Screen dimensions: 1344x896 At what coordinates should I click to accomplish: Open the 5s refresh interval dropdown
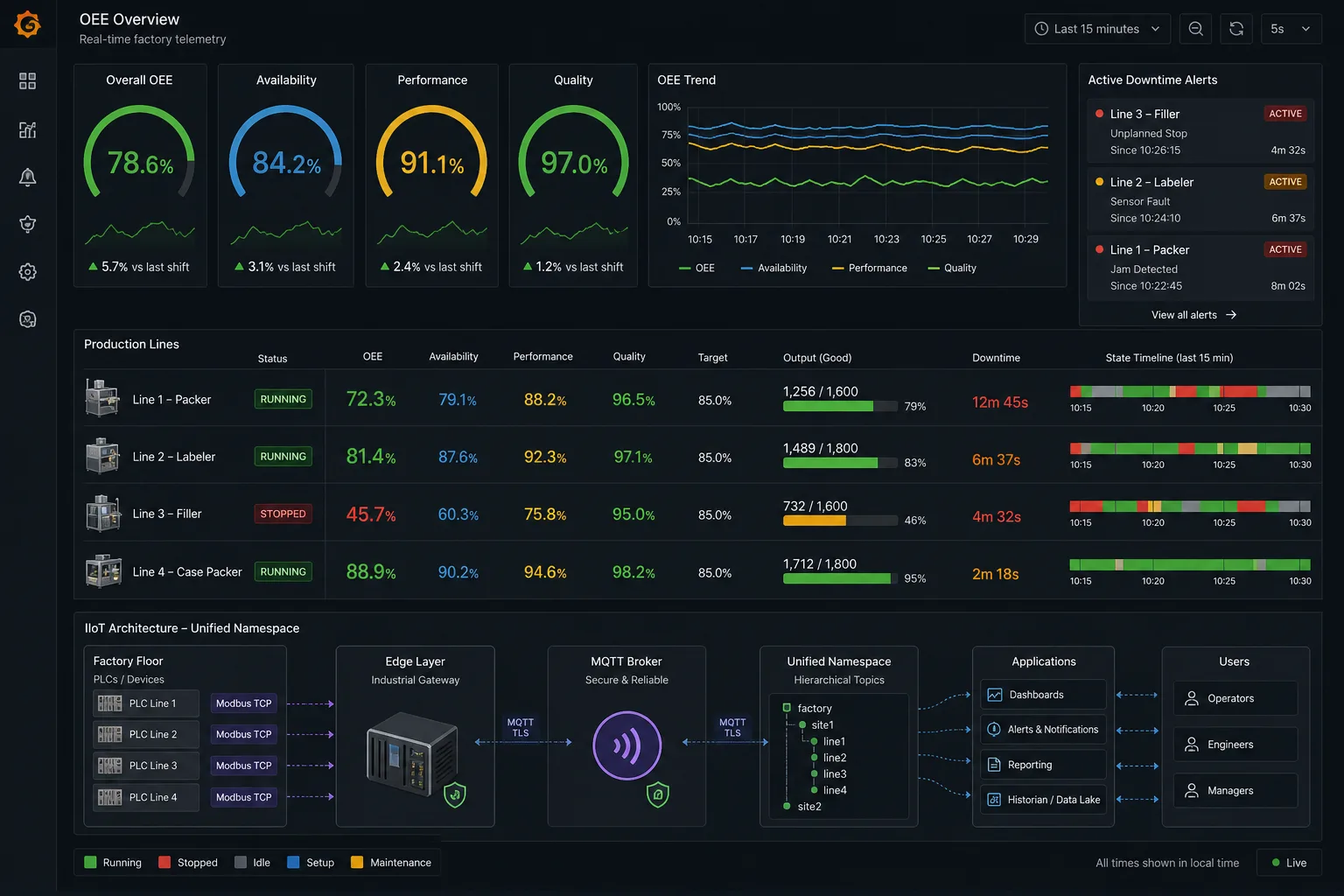click(x=1291, y=29)
